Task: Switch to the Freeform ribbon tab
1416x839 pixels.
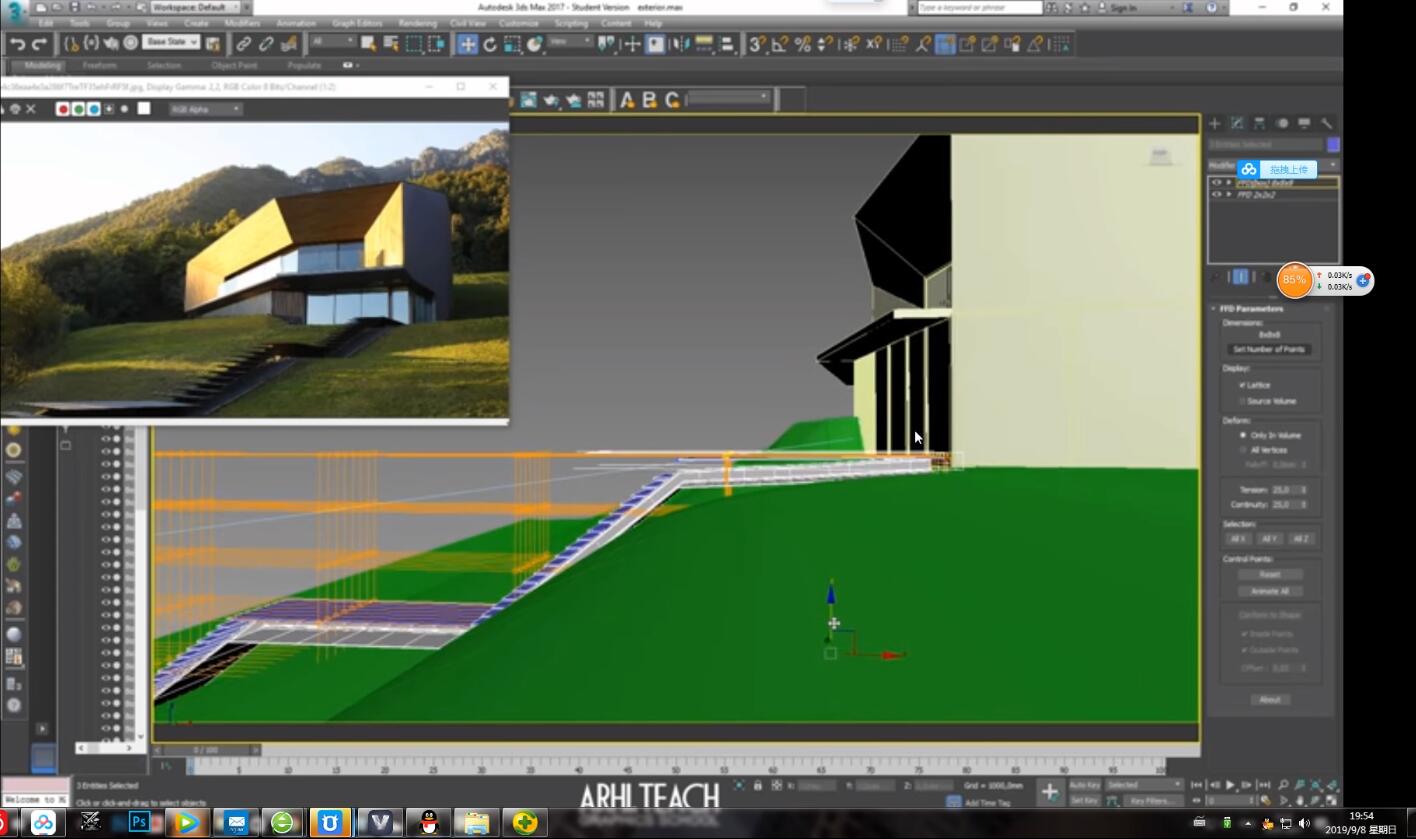Action: pyautogui.click(x=99, y=65)
